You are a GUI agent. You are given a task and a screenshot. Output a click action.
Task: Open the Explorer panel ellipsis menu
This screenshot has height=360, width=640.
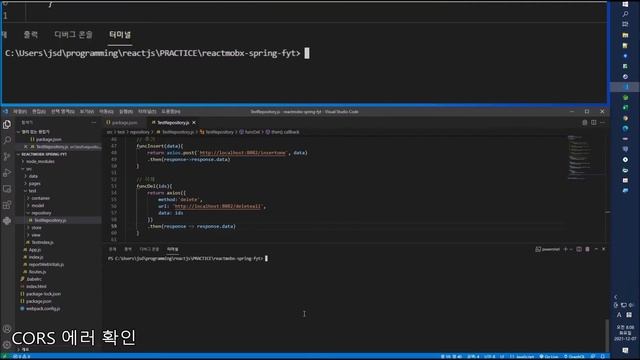[93, 122]
